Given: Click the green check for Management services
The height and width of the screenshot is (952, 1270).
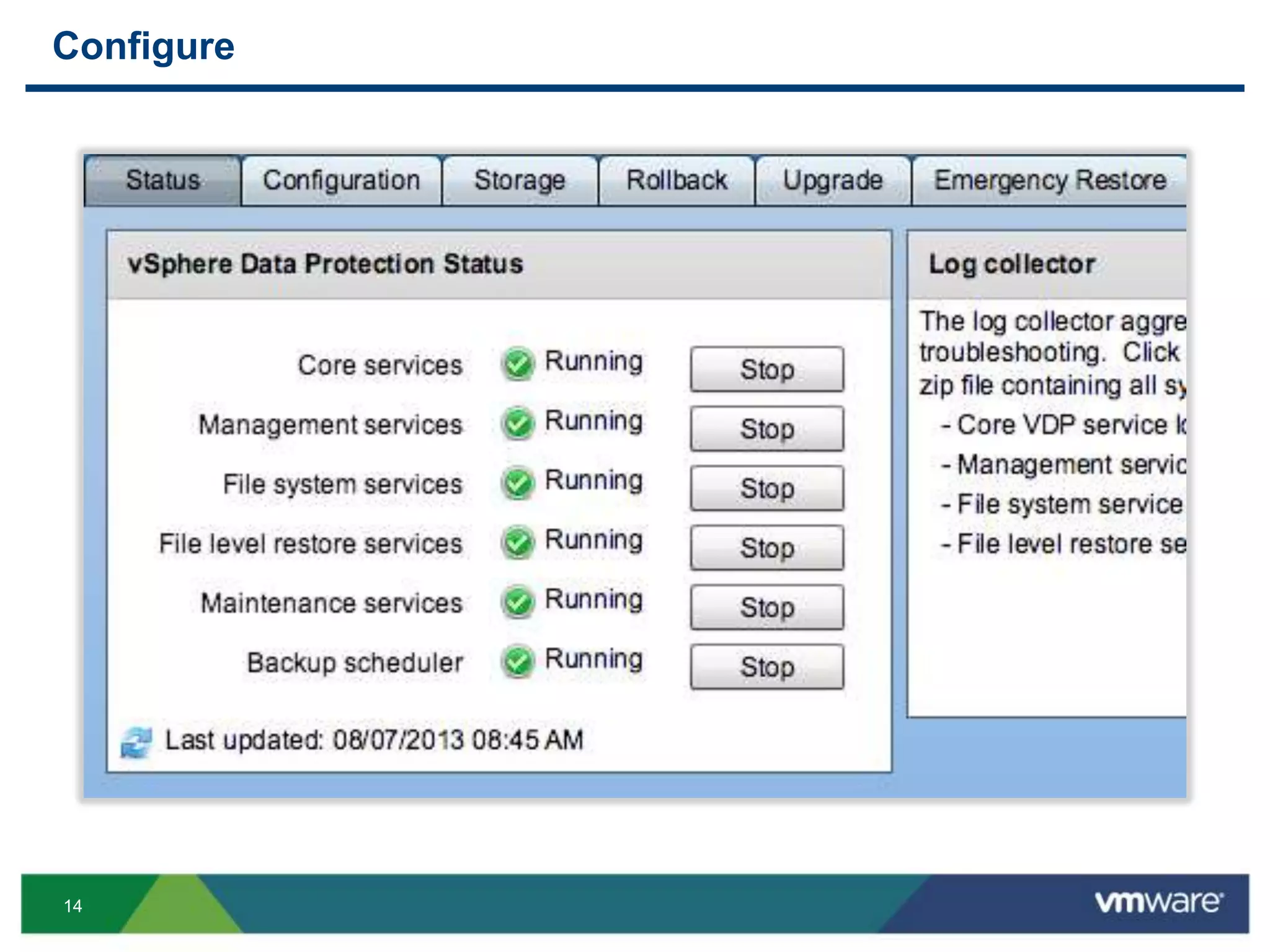Looking at the screenshot, I should tap(518, 423).
